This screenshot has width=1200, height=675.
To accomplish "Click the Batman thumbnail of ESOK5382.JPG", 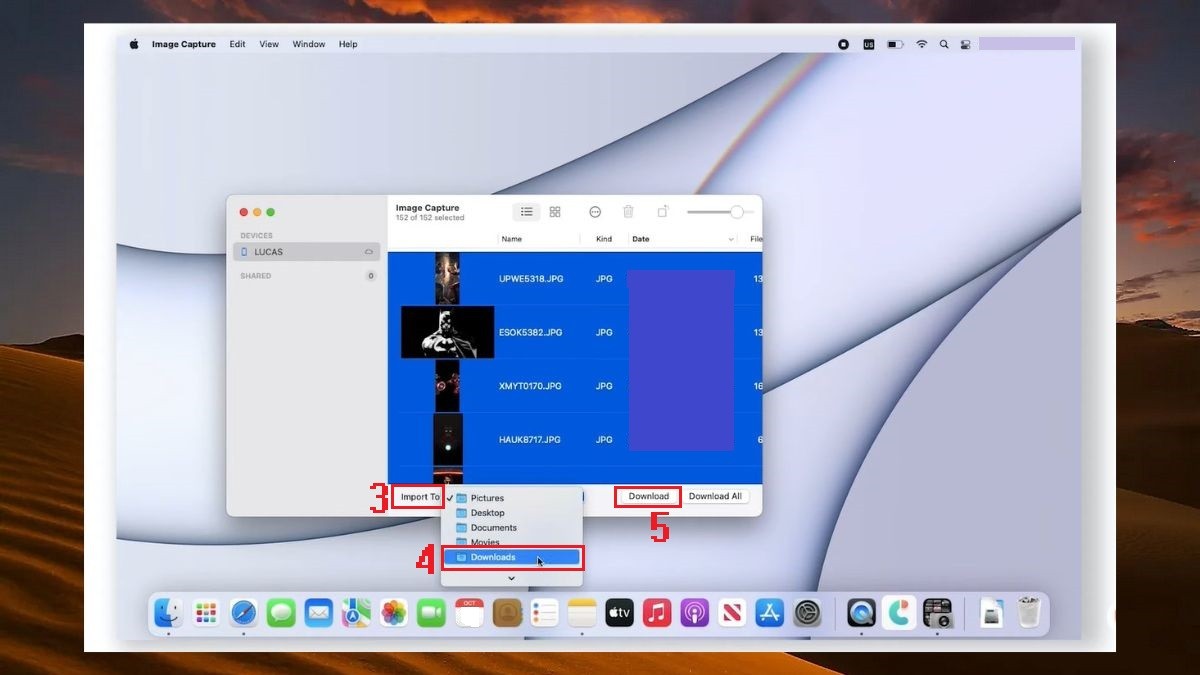I will point(447,332).
